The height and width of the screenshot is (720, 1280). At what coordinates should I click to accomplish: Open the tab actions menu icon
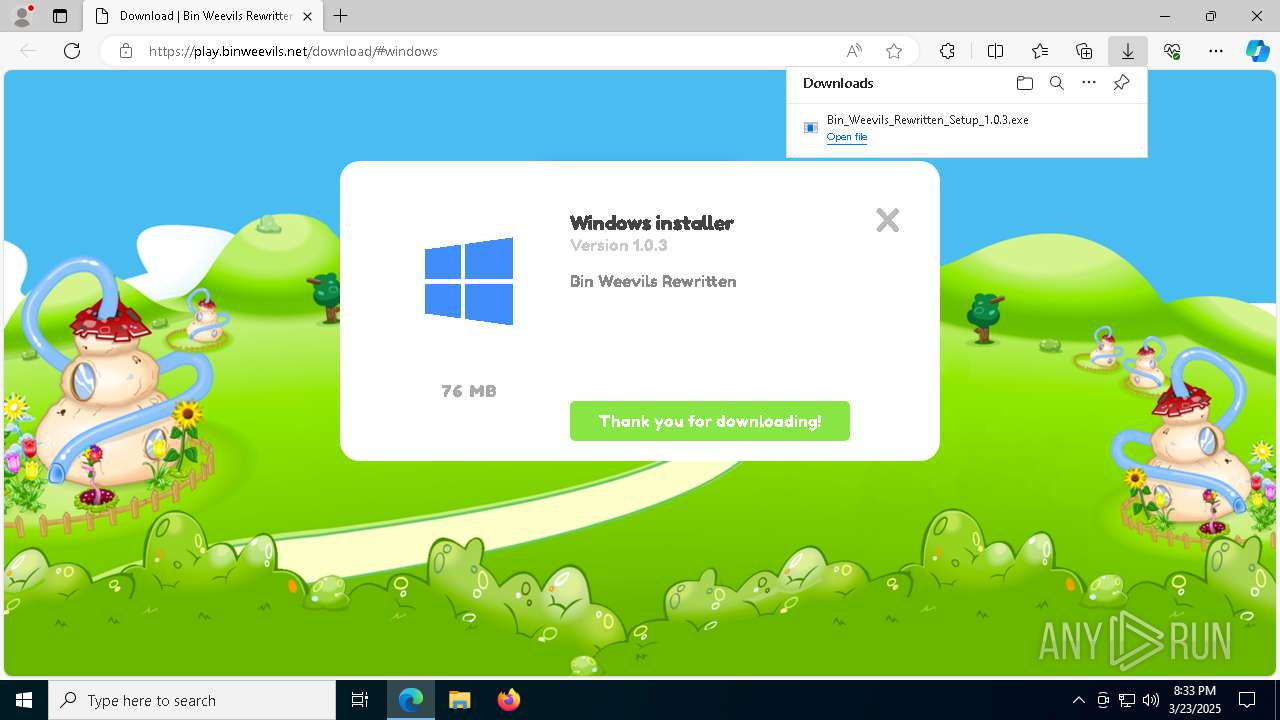tap(60, 16)
